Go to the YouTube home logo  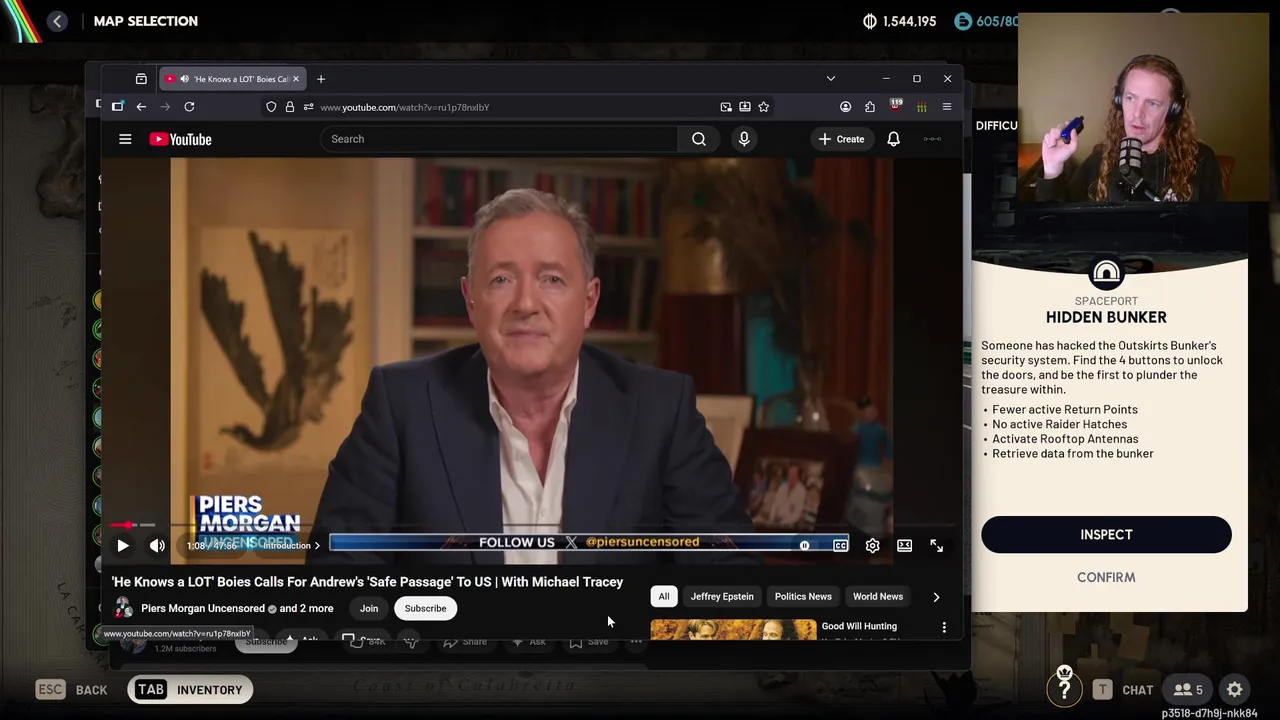click(x=181, y=139)
